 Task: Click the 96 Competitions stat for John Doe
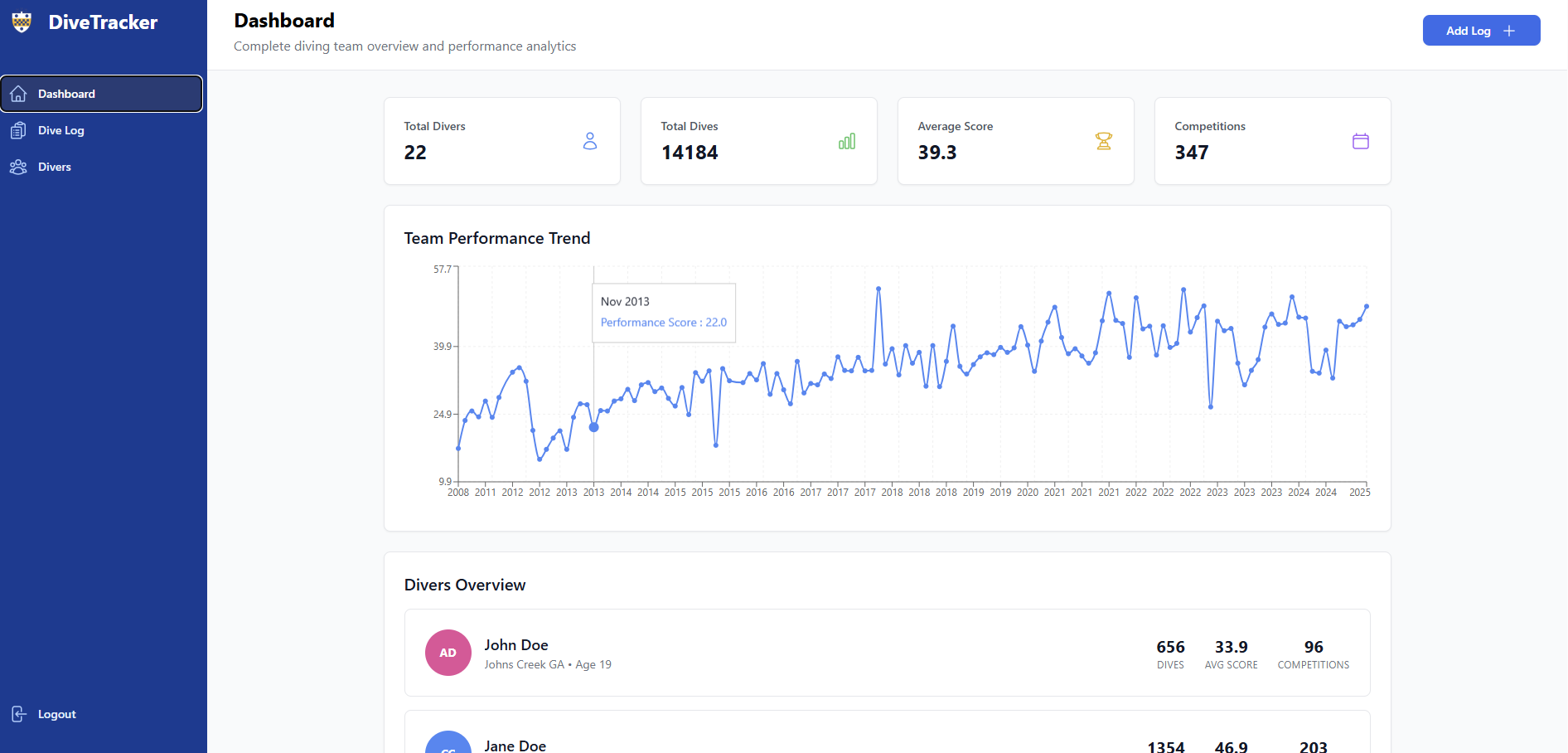[1313, 654]
